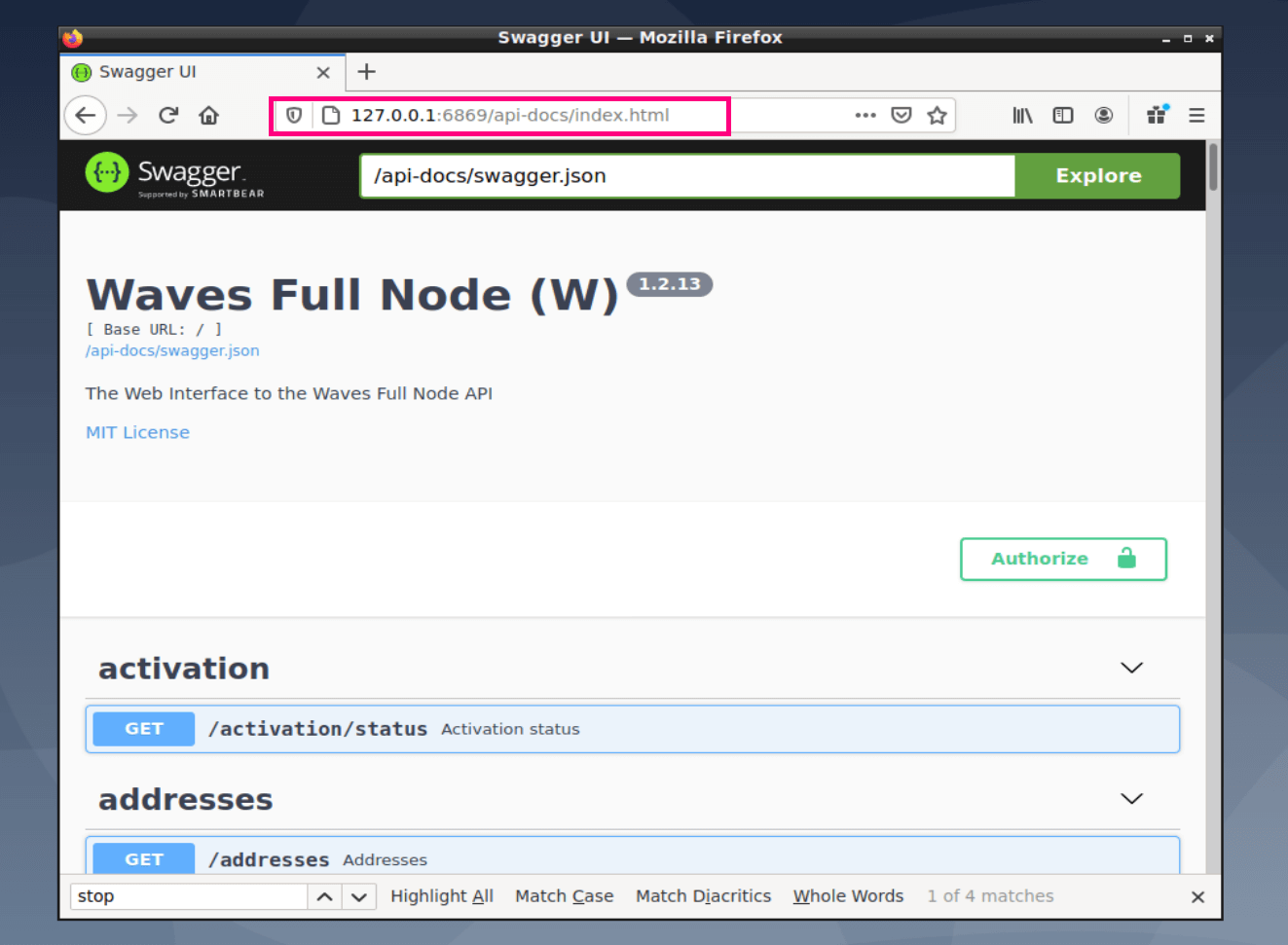Open the tracking protection shield icon

293,115
